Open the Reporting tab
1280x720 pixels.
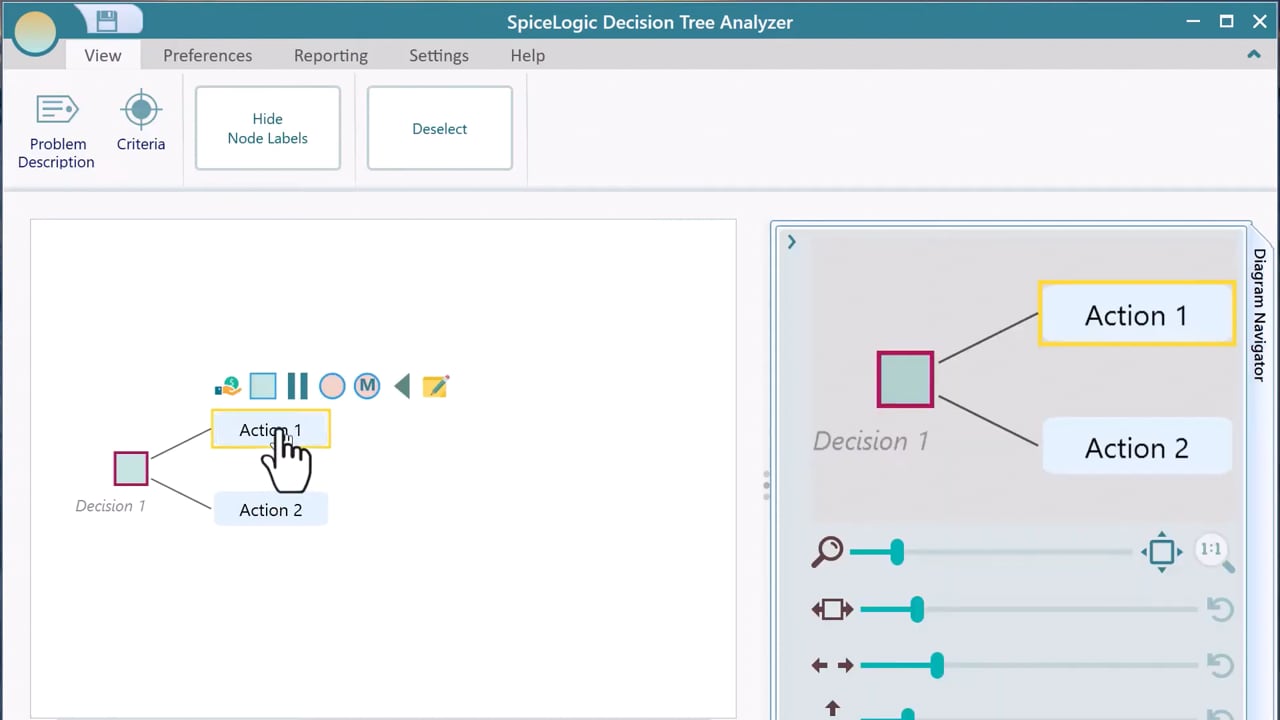point(331,56)
